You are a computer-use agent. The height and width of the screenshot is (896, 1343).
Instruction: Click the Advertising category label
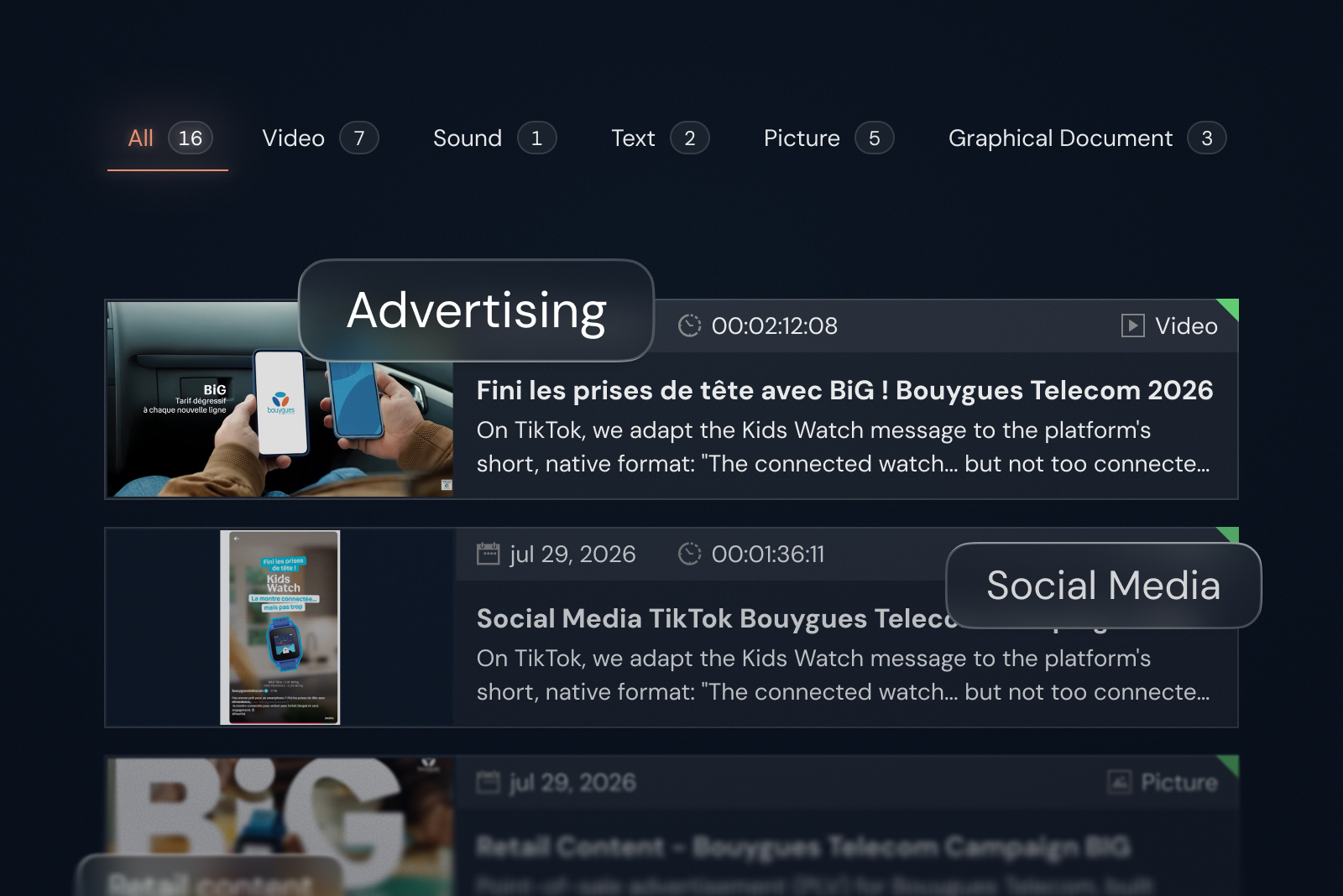click(x=476, y=310)
